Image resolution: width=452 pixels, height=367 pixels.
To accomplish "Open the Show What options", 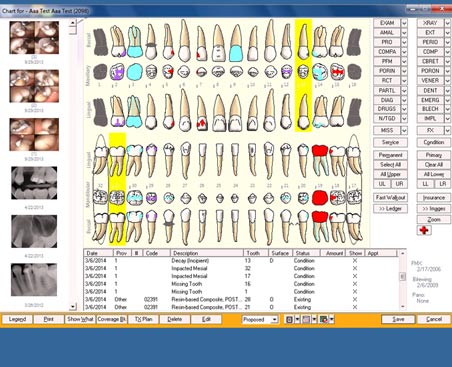I will pos(80,319).
